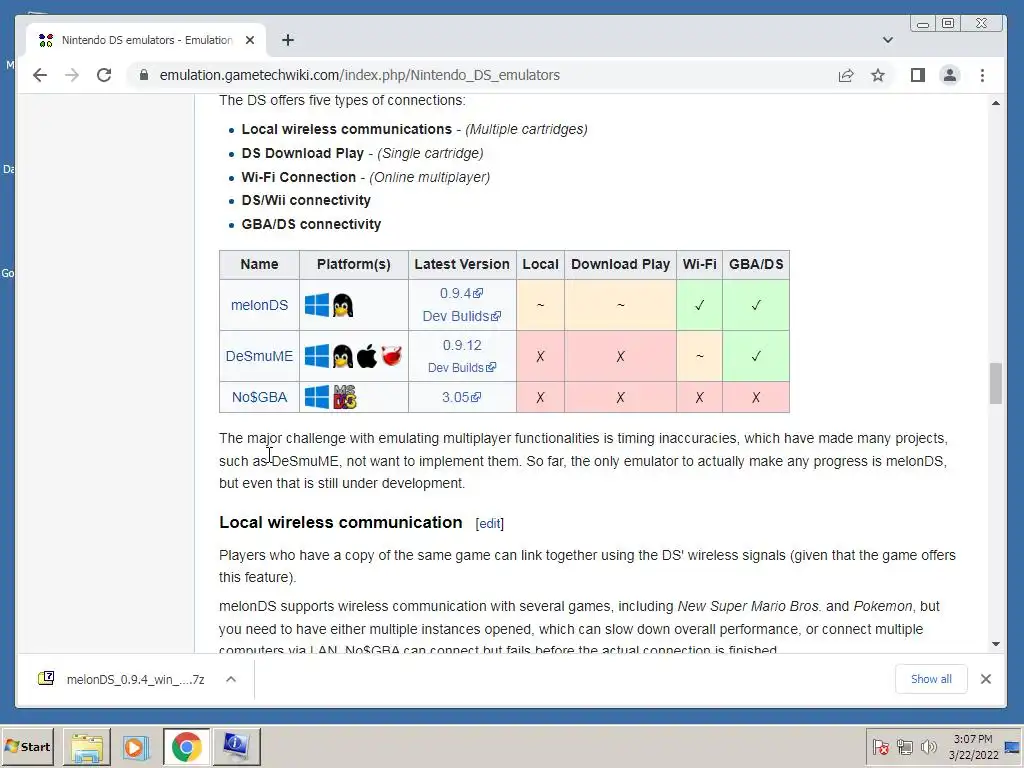Close the downloads bar
The image size is (1024, 768).
(x=985, y=679)
